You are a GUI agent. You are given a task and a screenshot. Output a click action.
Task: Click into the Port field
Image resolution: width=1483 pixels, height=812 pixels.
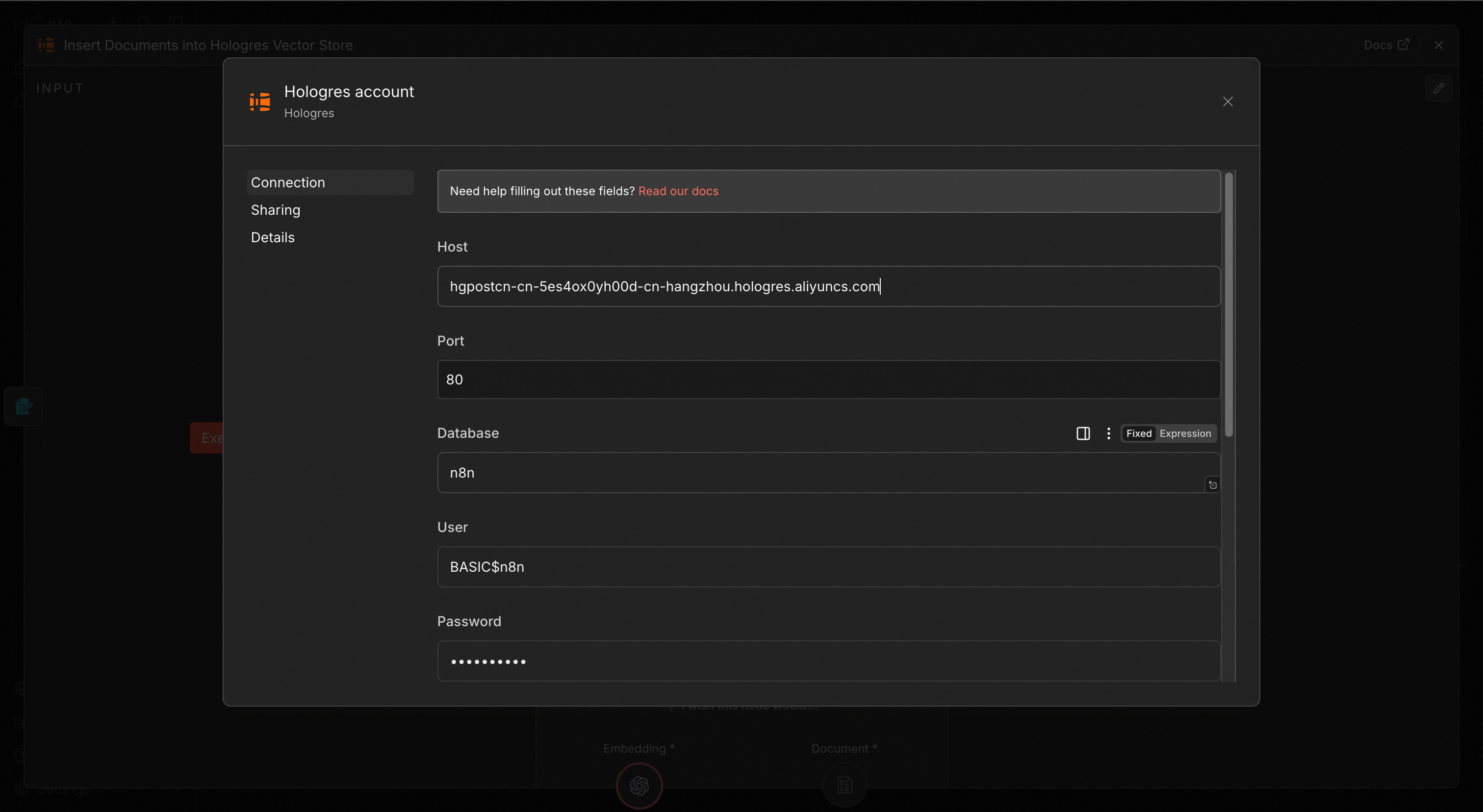pyautogui.click(x=828, y=380)
